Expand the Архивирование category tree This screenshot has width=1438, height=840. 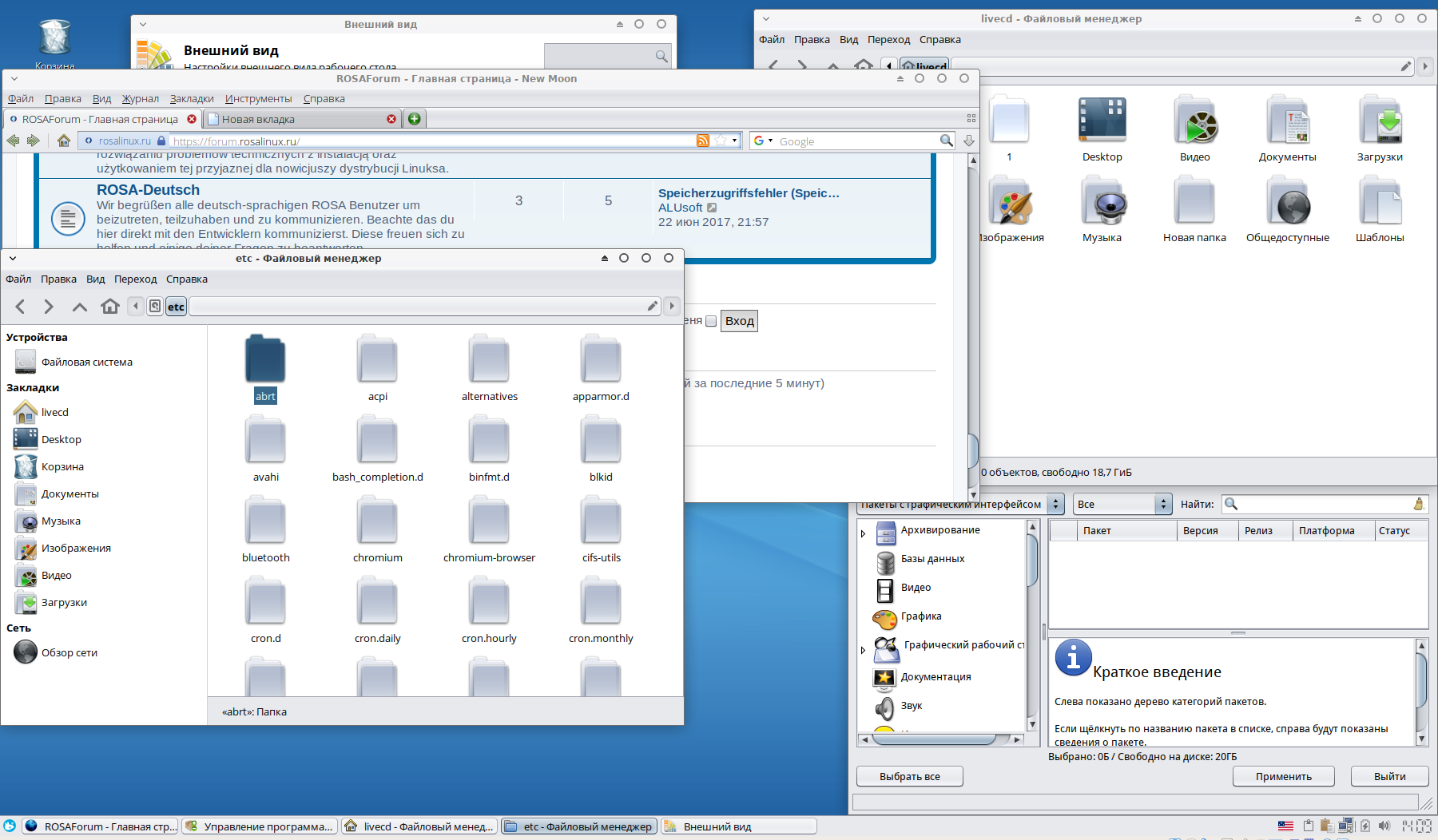click(863, 533)
